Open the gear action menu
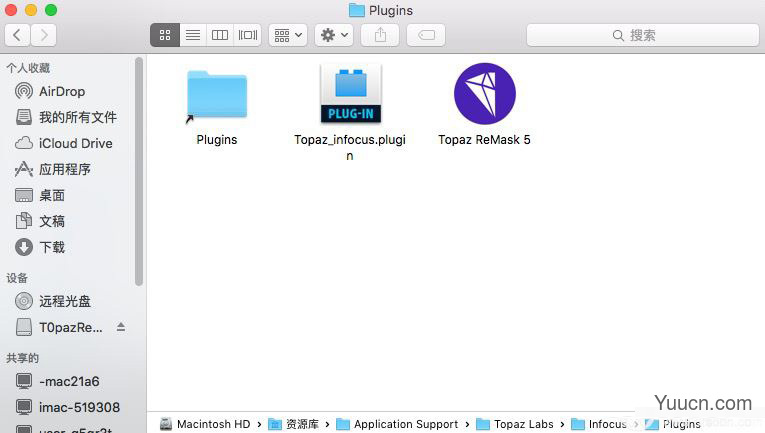765x433 pixels. [334, 35]
